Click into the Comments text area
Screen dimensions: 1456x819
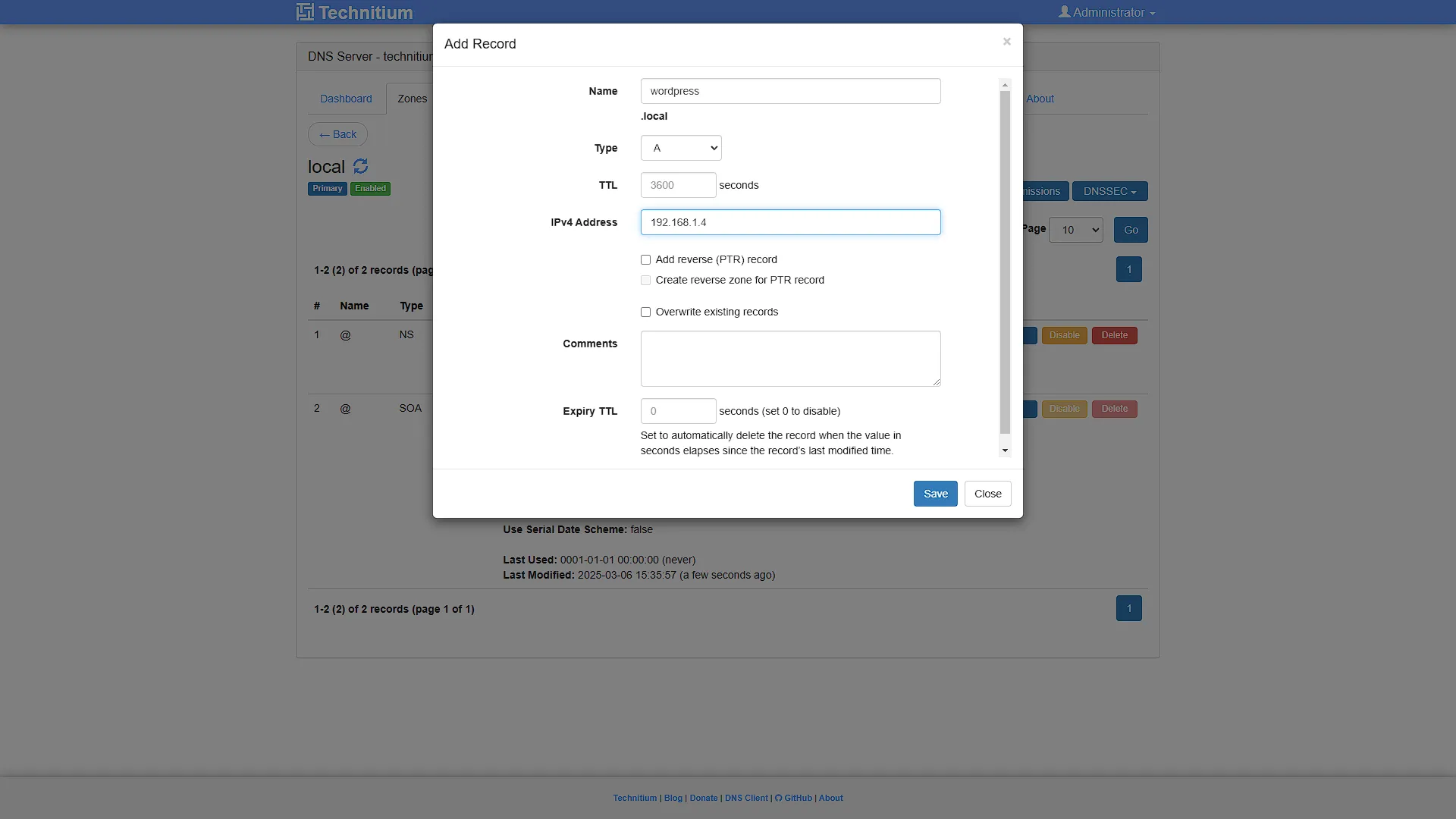point(790,359)
